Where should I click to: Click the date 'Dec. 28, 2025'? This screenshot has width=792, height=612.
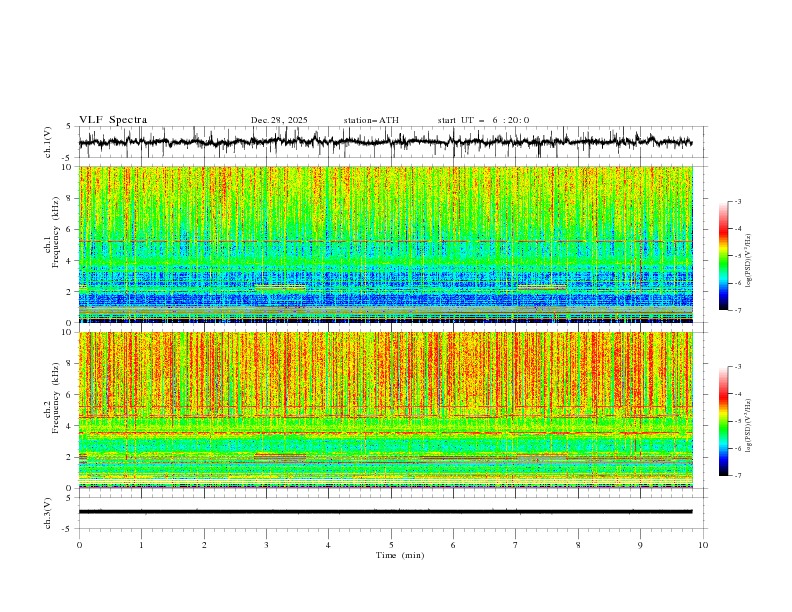tap(279, 120)
